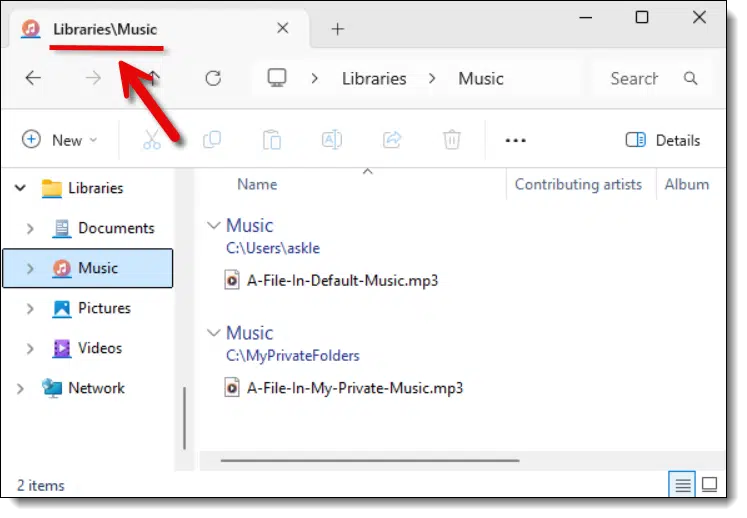
Task: Collapse the Music group at C:\Users\askle
Action: click(x=211, y=226)
